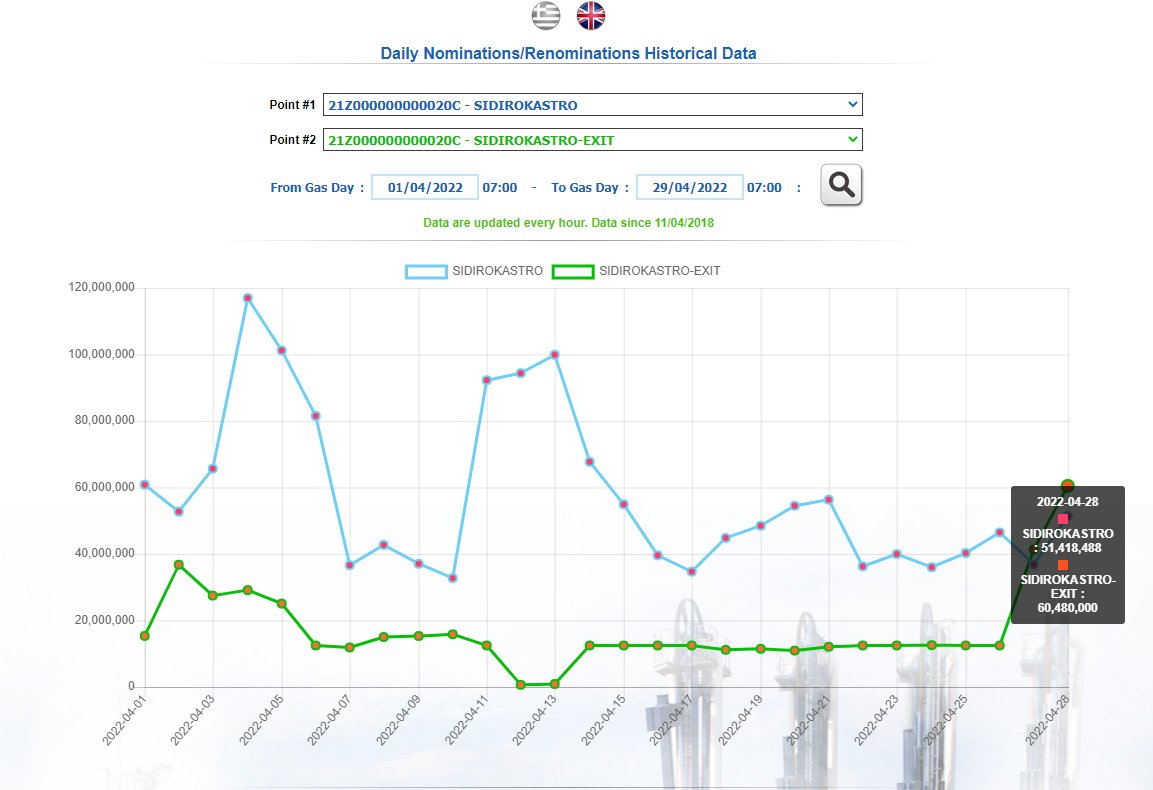
Task: Select the green line near-zero point on 2022-04-12
Action: click(521, 685)
